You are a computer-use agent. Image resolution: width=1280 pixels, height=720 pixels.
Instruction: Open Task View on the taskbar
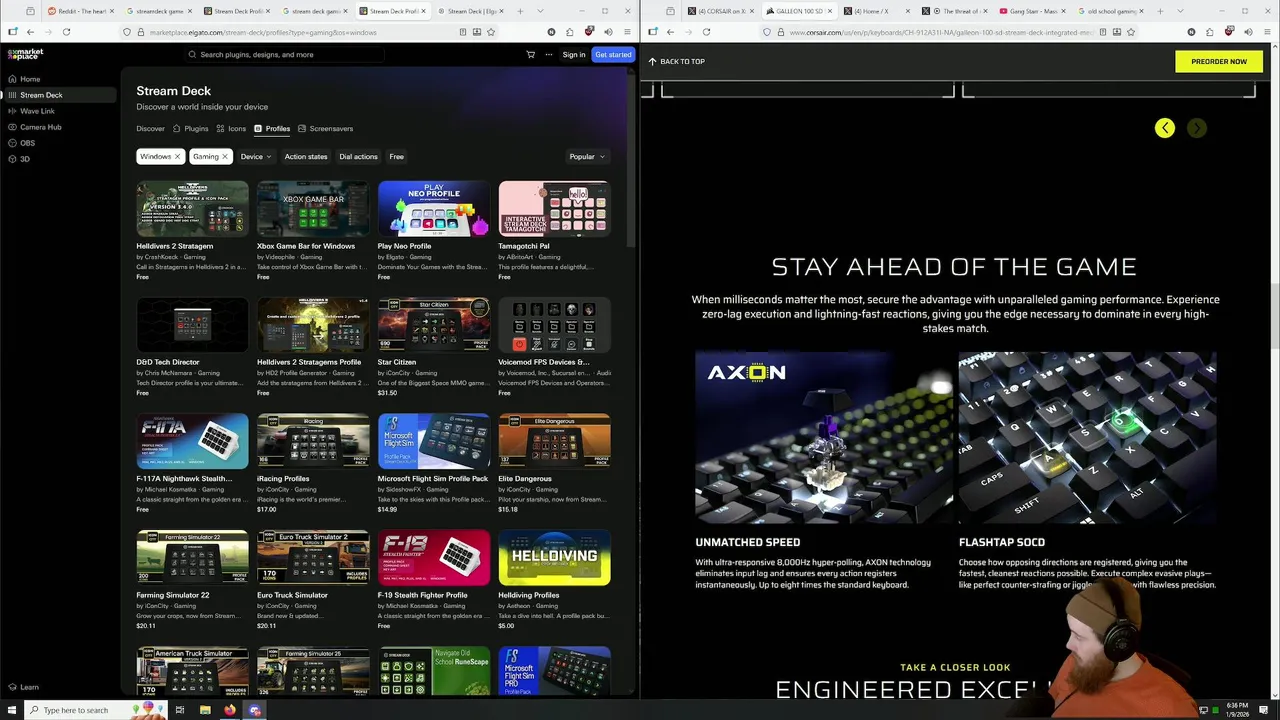(179, 710)
